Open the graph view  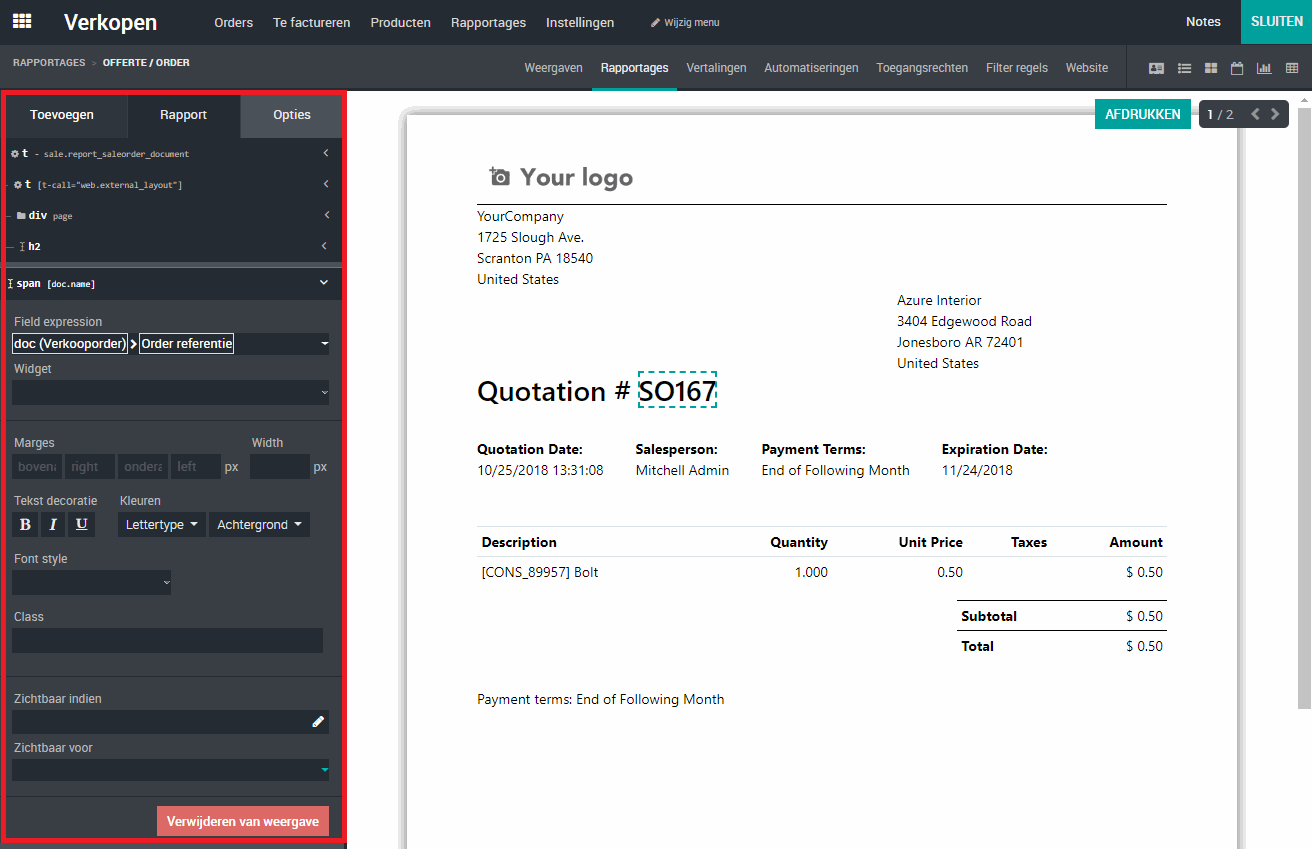pos(1264,68)
